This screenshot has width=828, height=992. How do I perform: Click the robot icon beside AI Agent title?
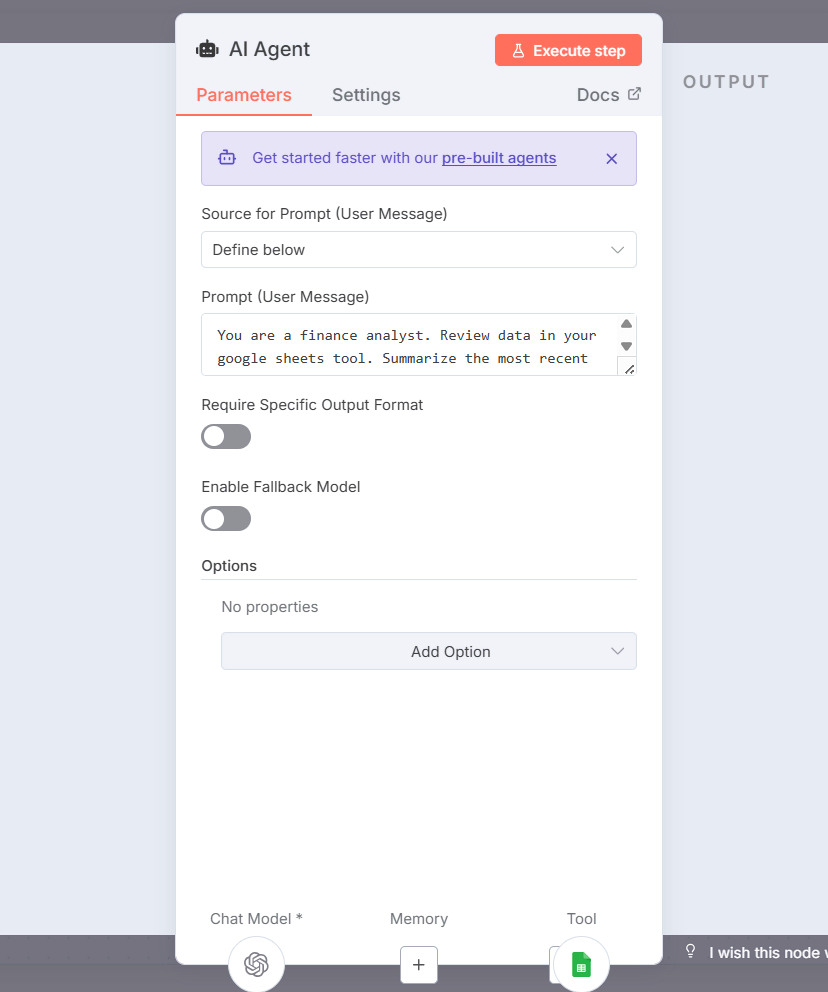[206, 48]
